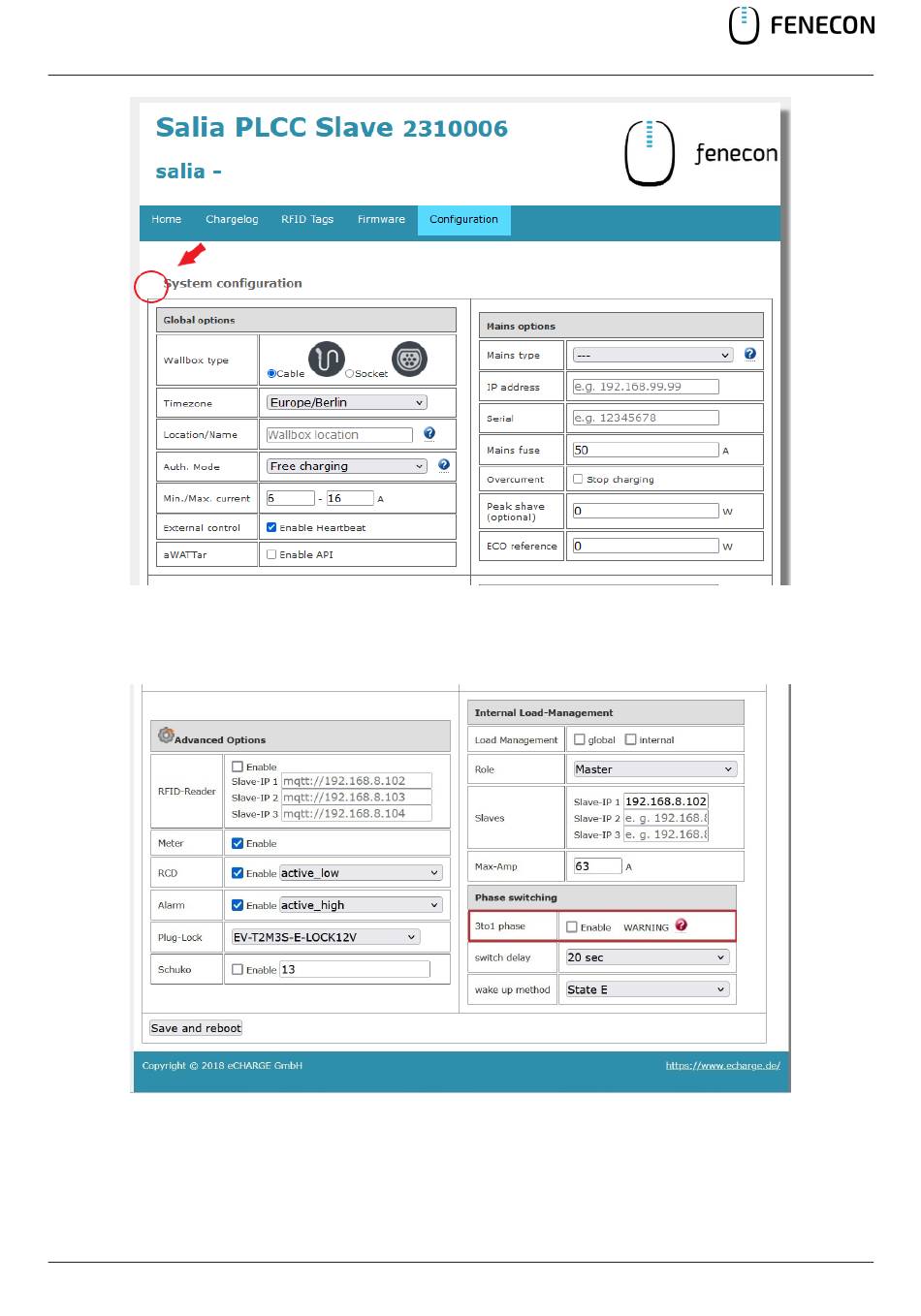Open help icon next to Mains type
This screenshot has width=921, height=1316.
(750, 354)
